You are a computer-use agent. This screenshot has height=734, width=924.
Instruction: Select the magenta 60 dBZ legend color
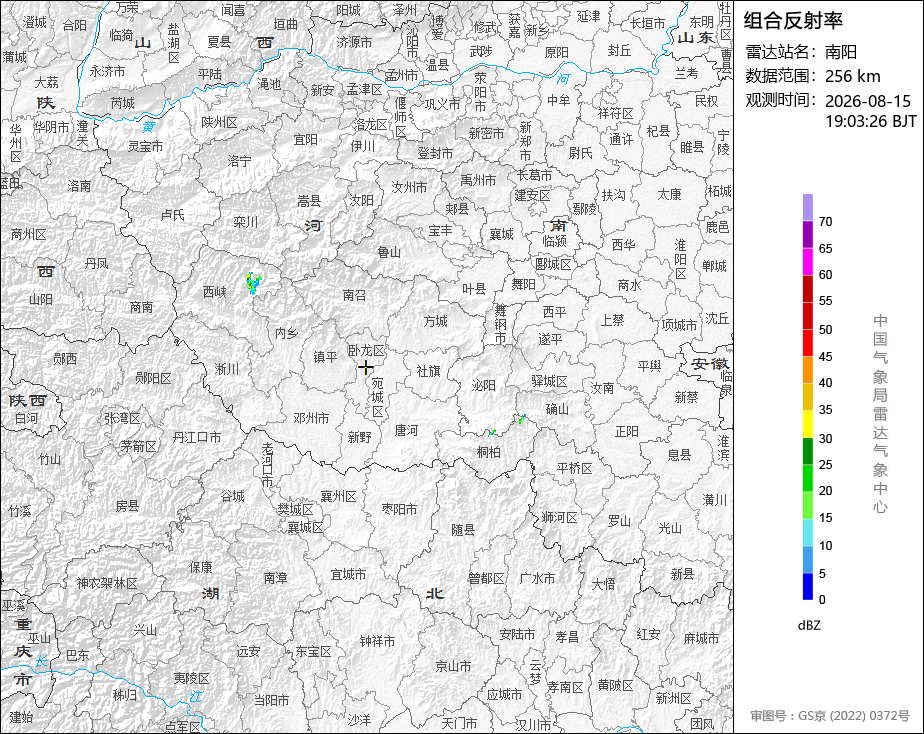pyautogui.click(x=807, y=261)
